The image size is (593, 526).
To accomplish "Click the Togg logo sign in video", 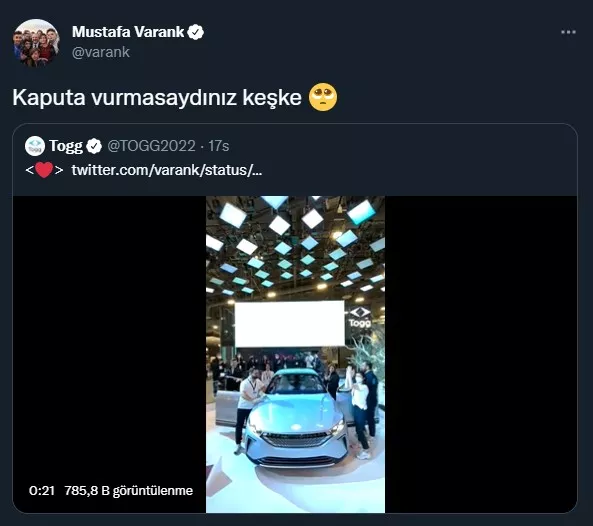I will click(x=360, y=317).
